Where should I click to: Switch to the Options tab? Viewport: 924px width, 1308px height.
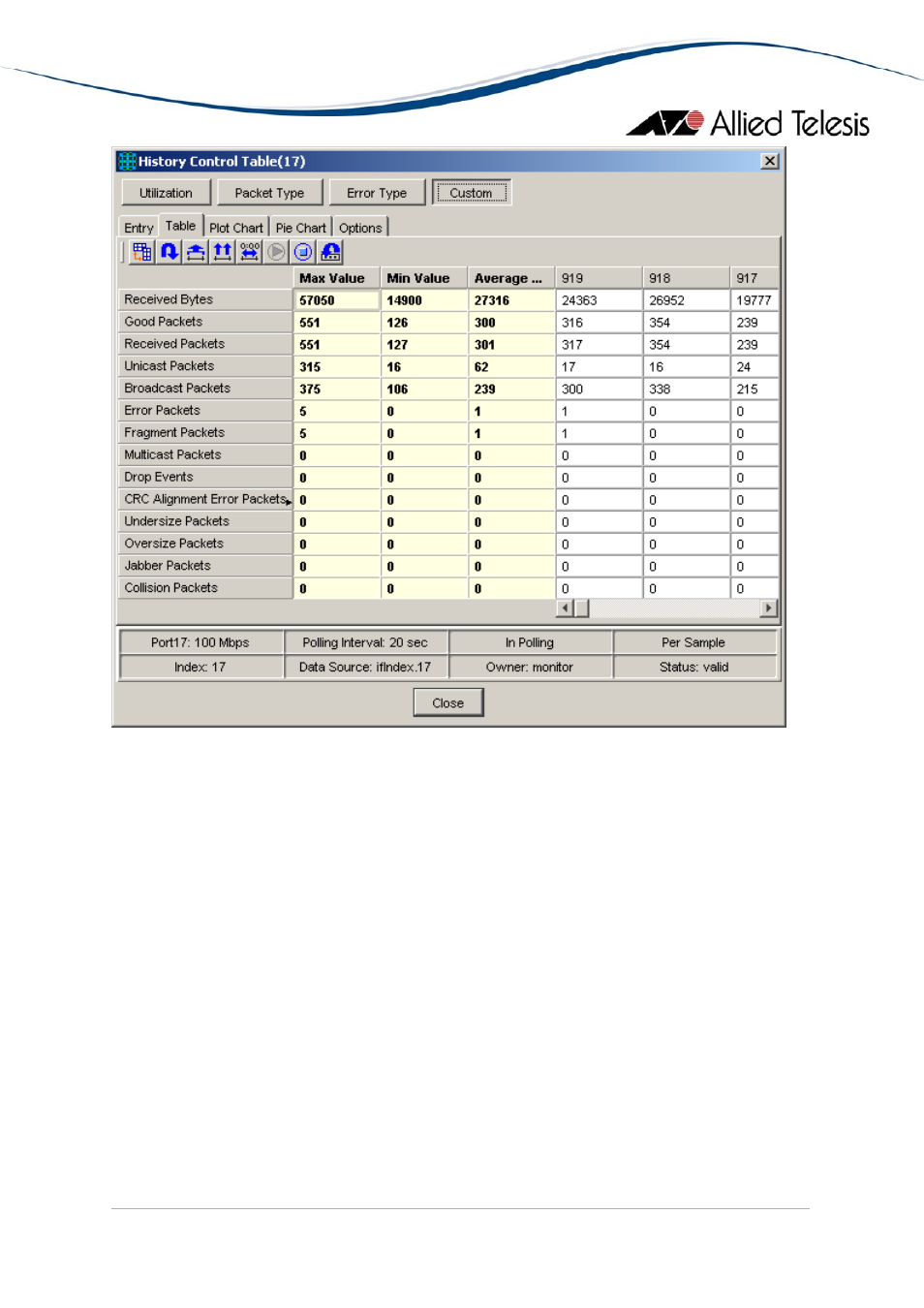tap(360, 228)
